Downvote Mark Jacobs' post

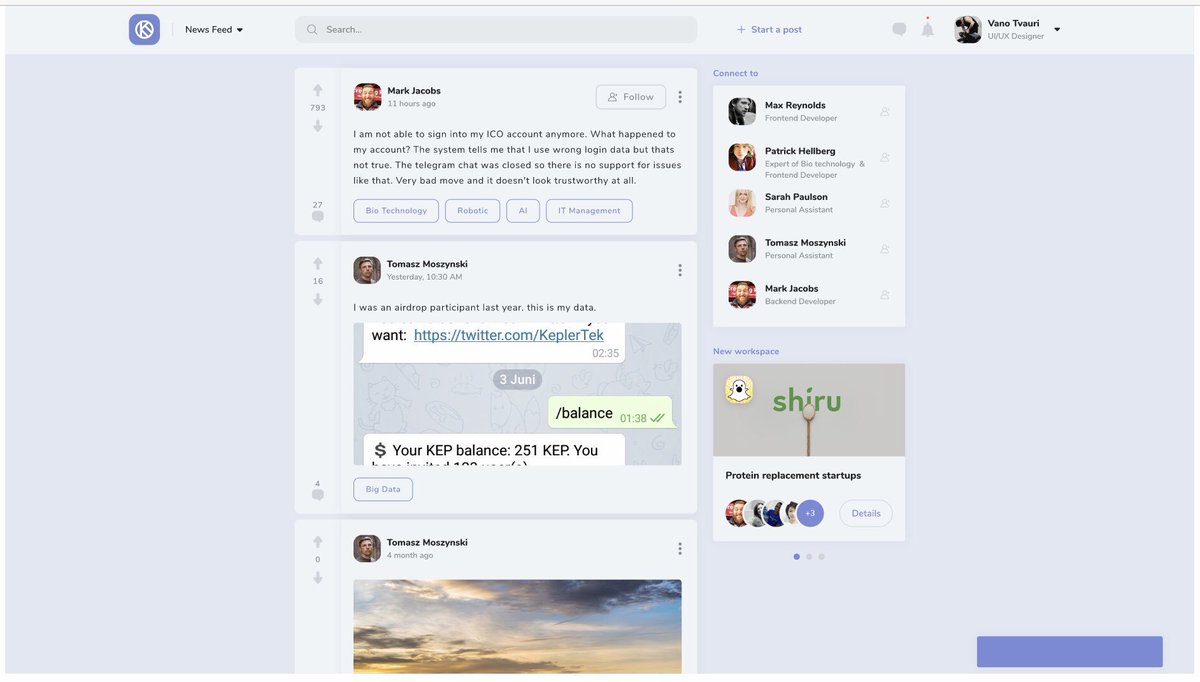tap(318, 126)
